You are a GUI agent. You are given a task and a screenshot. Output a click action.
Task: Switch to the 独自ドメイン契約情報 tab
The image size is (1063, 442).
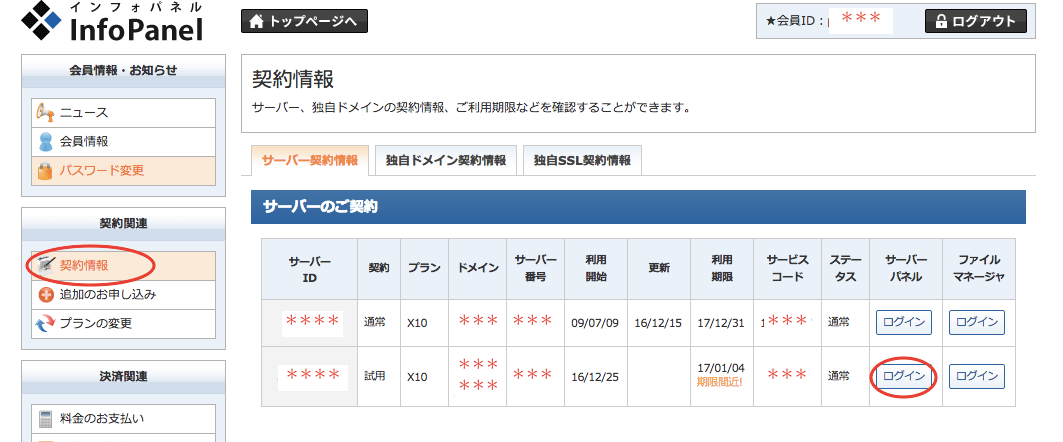[445, 160]
